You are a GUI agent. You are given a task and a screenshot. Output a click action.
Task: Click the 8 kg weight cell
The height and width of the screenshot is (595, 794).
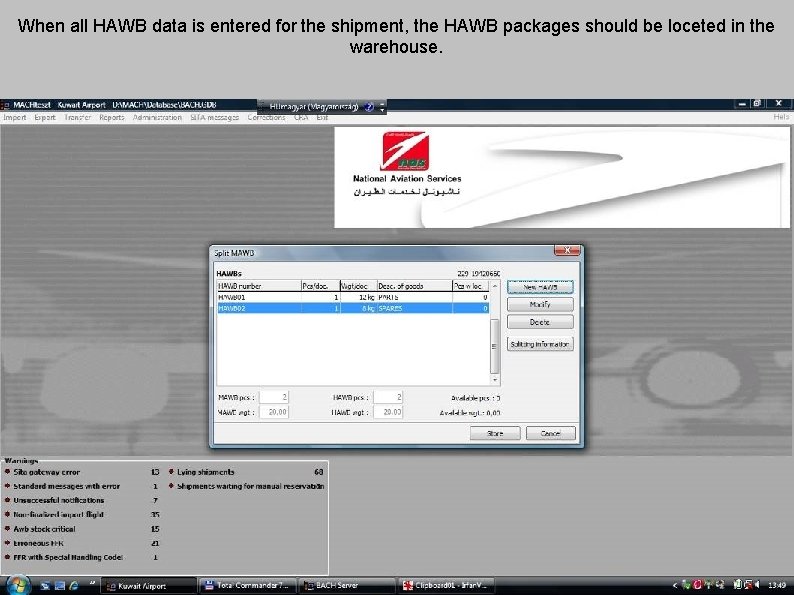click(x=358, y=308)
